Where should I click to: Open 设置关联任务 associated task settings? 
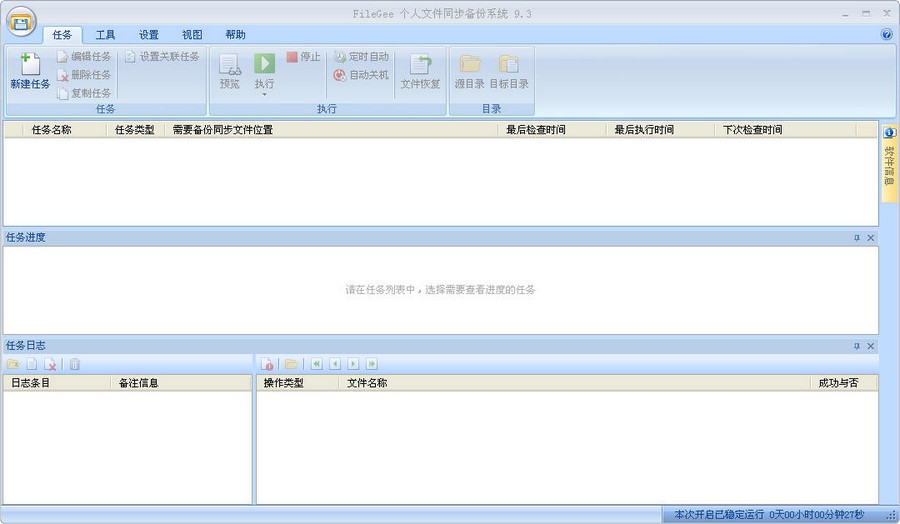[162, 56]
